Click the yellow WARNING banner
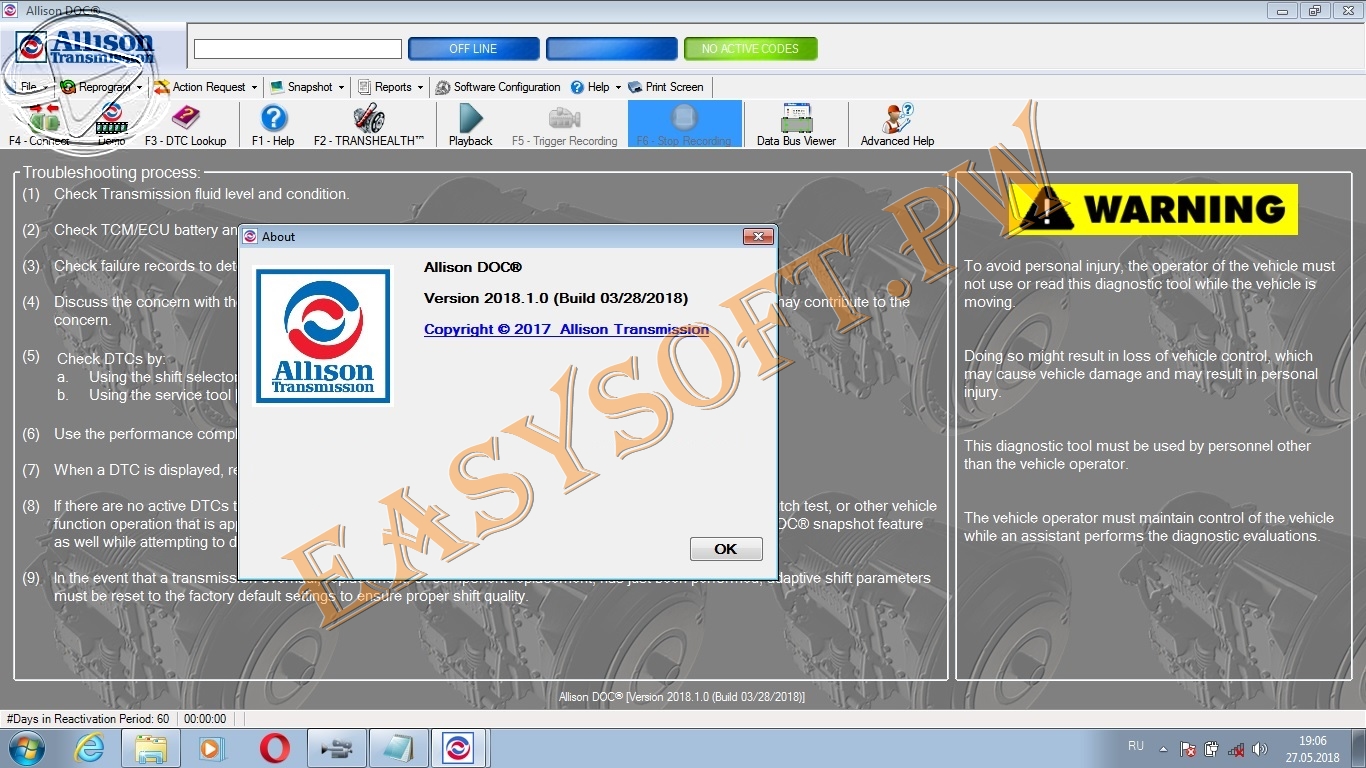The height and width of the screenshot is (768, 1366). click(1153, 209)
